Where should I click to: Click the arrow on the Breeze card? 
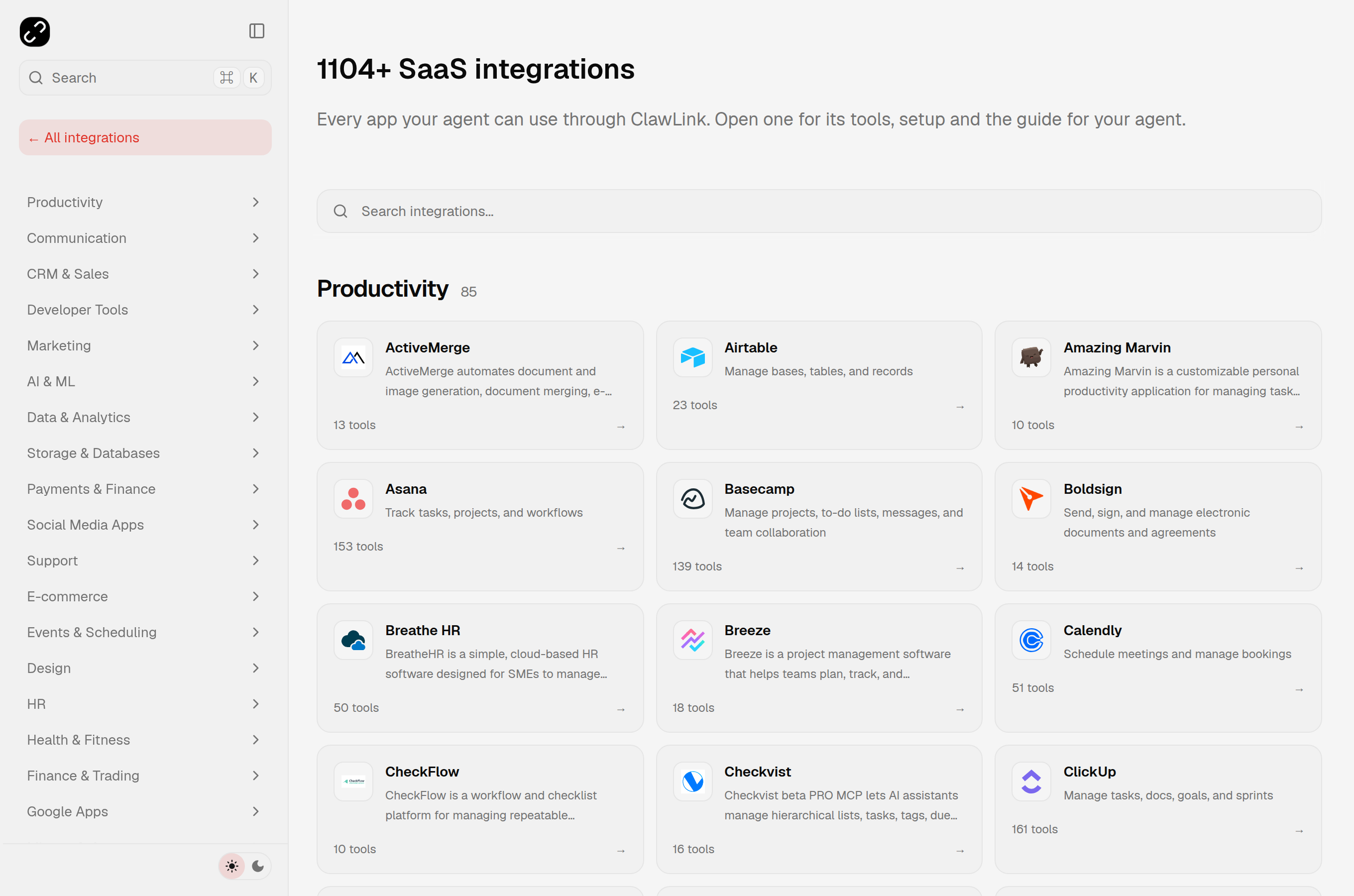tap(960, 709)
